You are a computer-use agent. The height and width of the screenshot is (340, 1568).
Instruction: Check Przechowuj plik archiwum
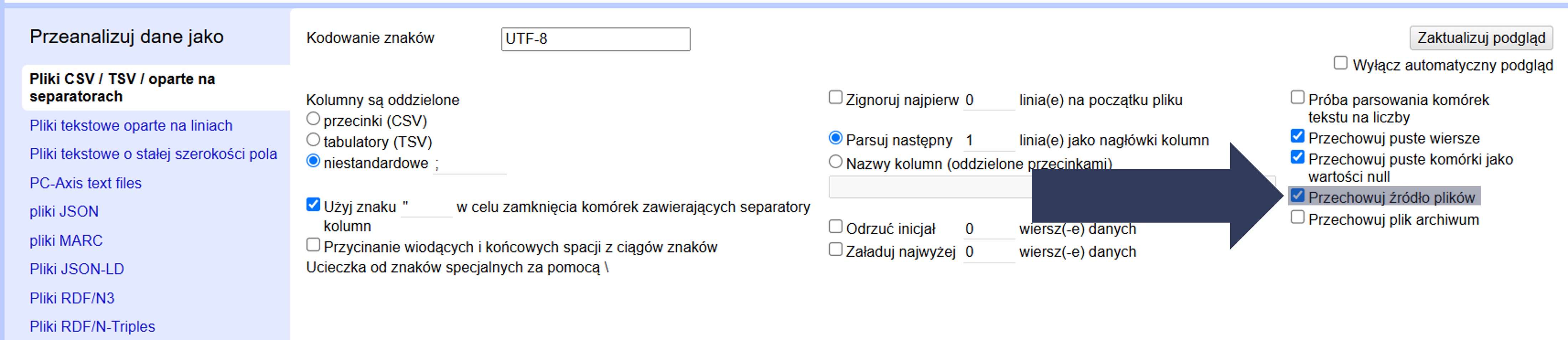[1297, 218]
